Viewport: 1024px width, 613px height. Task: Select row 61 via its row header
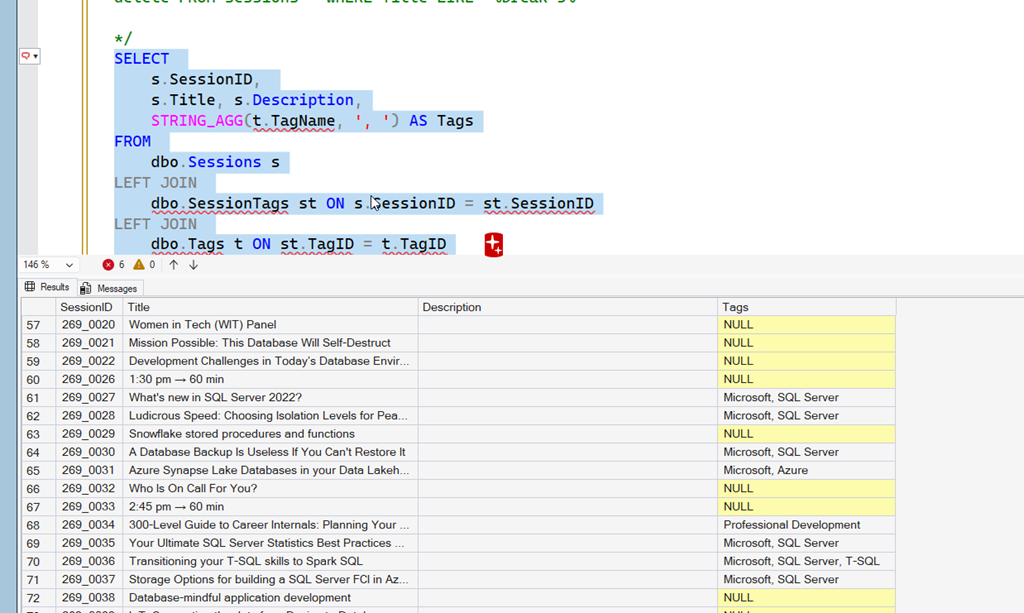click(x=35, y=397)
